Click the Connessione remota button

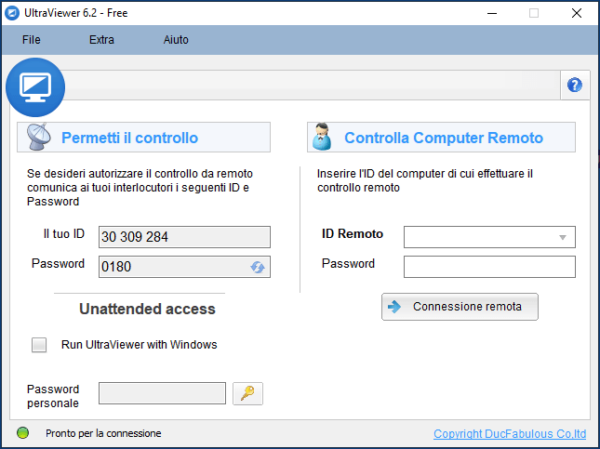pyautogui.click(x=460, y=307)
